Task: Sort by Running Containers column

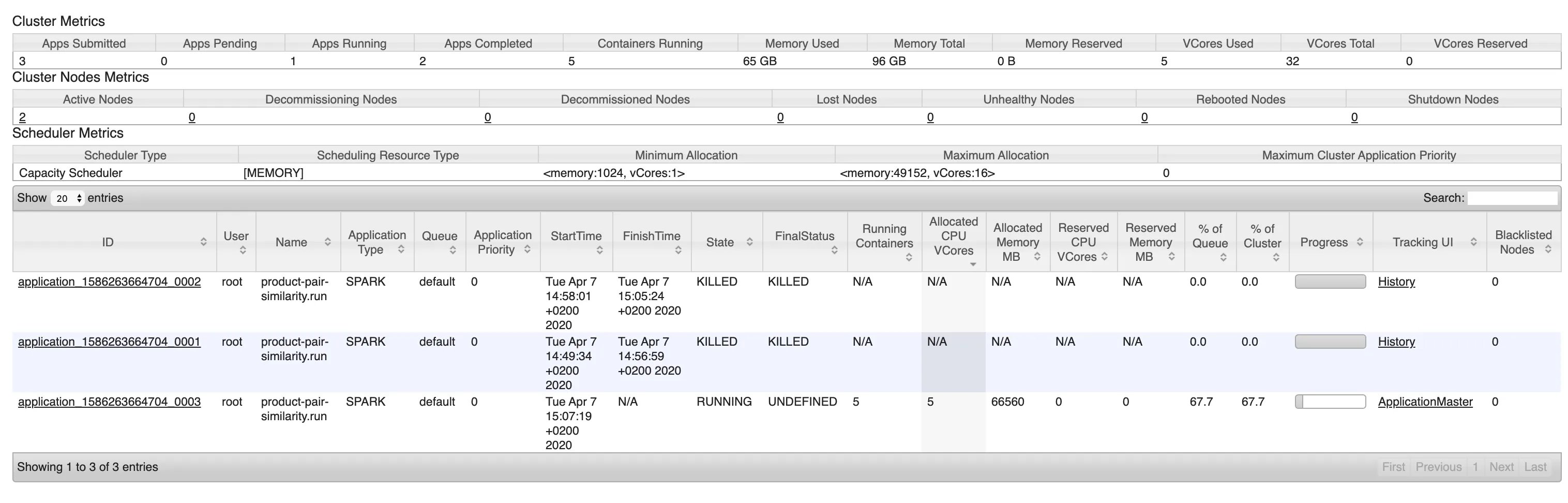Action: point(884,242)
